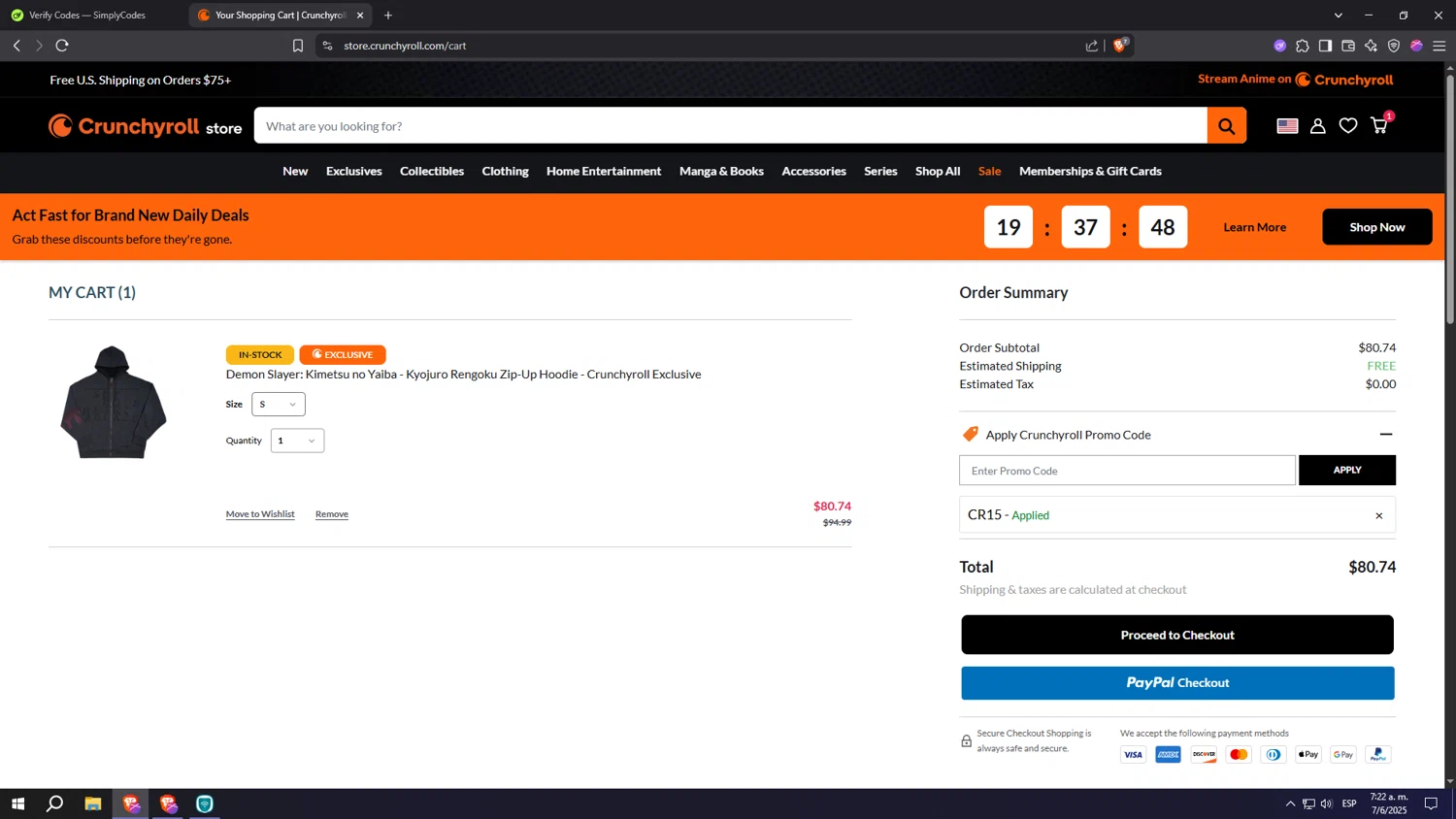This screenshot has height=819, width=1456.
Task: Click the hoodie product thumbnail
Action: 114,402
